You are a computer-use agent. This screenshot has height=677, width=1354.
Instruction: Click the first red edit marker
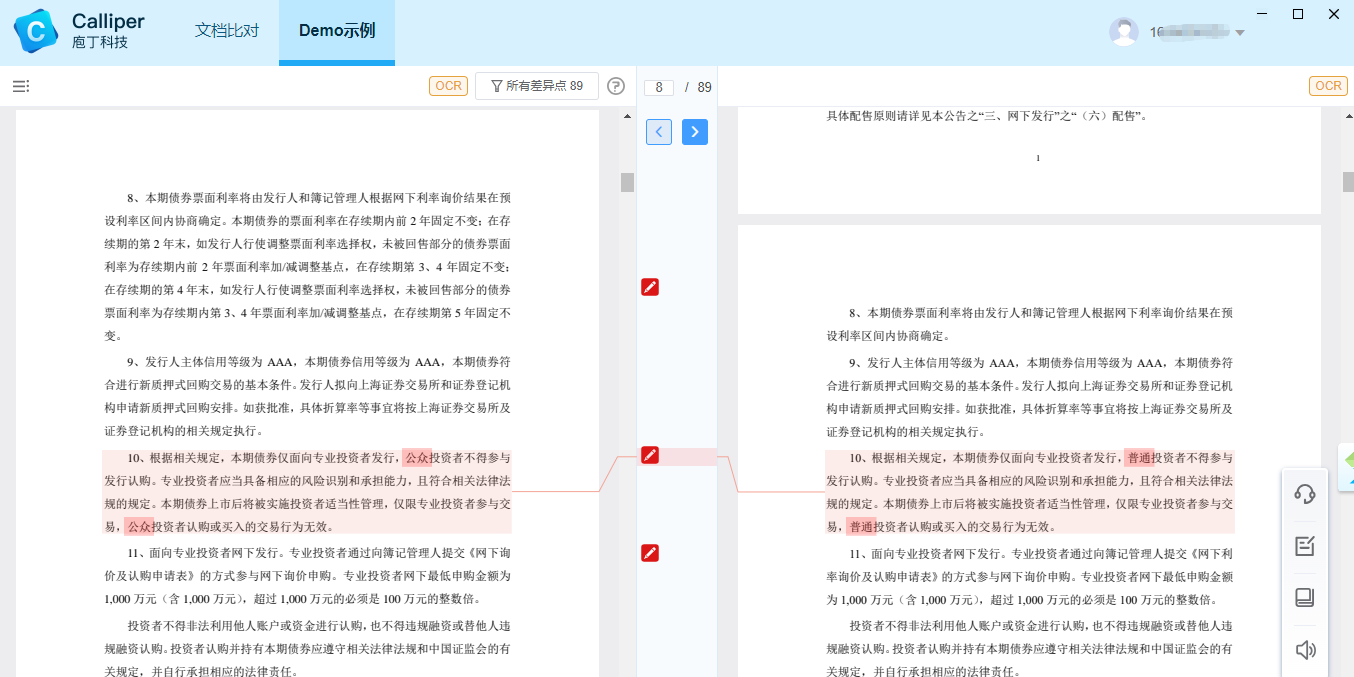[x=650, y=288]
